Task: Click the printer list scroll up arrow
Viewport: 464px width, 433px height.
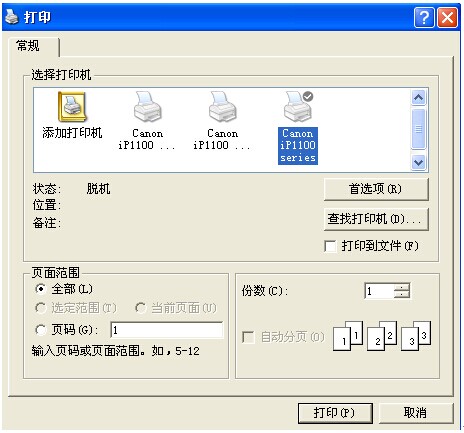Action: pyautogui.click(x=418, y=98)
